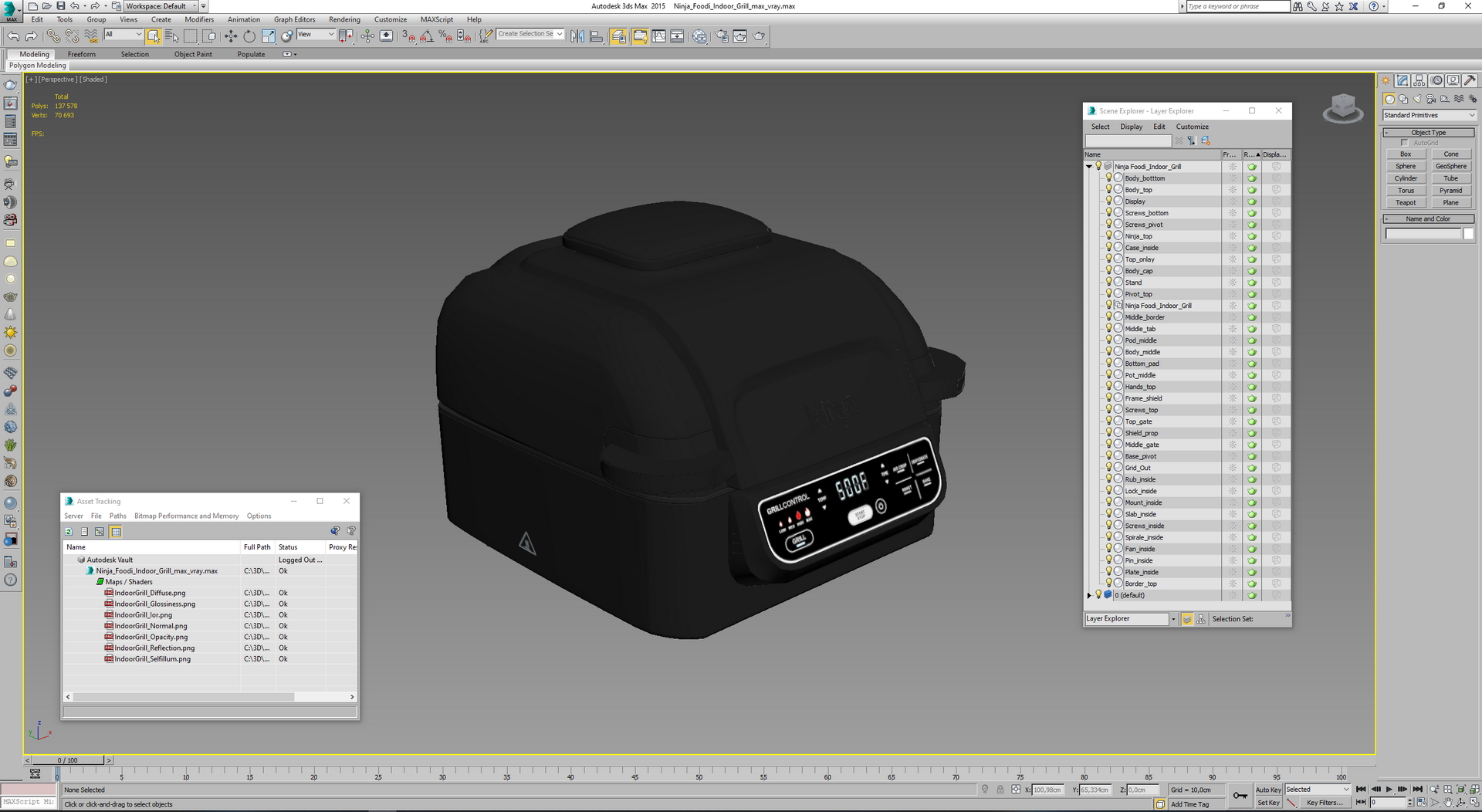Click the Redo arrow in main toolbar
1482x812 pixels.
32,36
